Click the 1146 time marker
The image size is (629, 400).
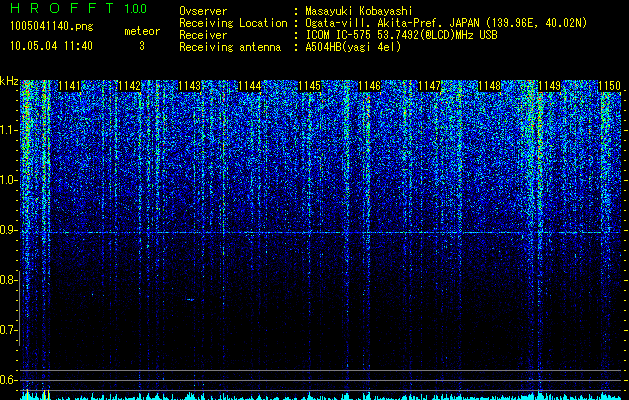(x=369, y=86)
